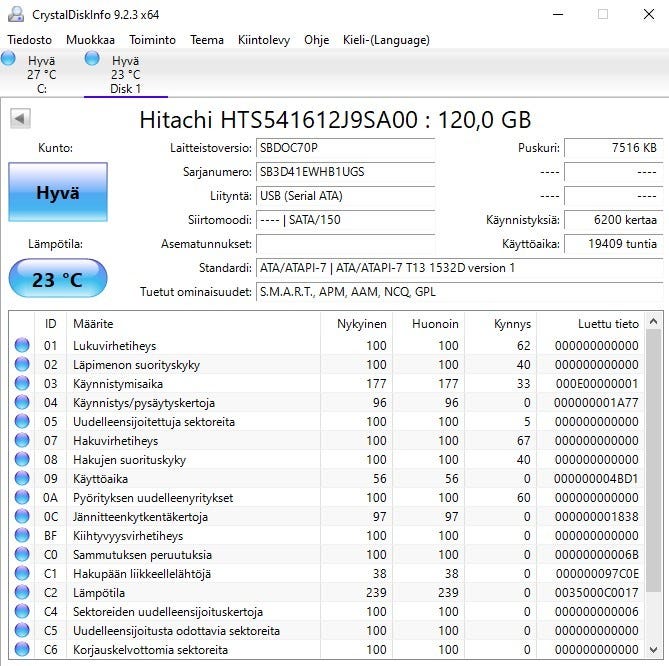669x666 pixels.
Task: Click the Siirtomoodi field SATA/150
Action: pyautogui.click(x=346, y=220)
